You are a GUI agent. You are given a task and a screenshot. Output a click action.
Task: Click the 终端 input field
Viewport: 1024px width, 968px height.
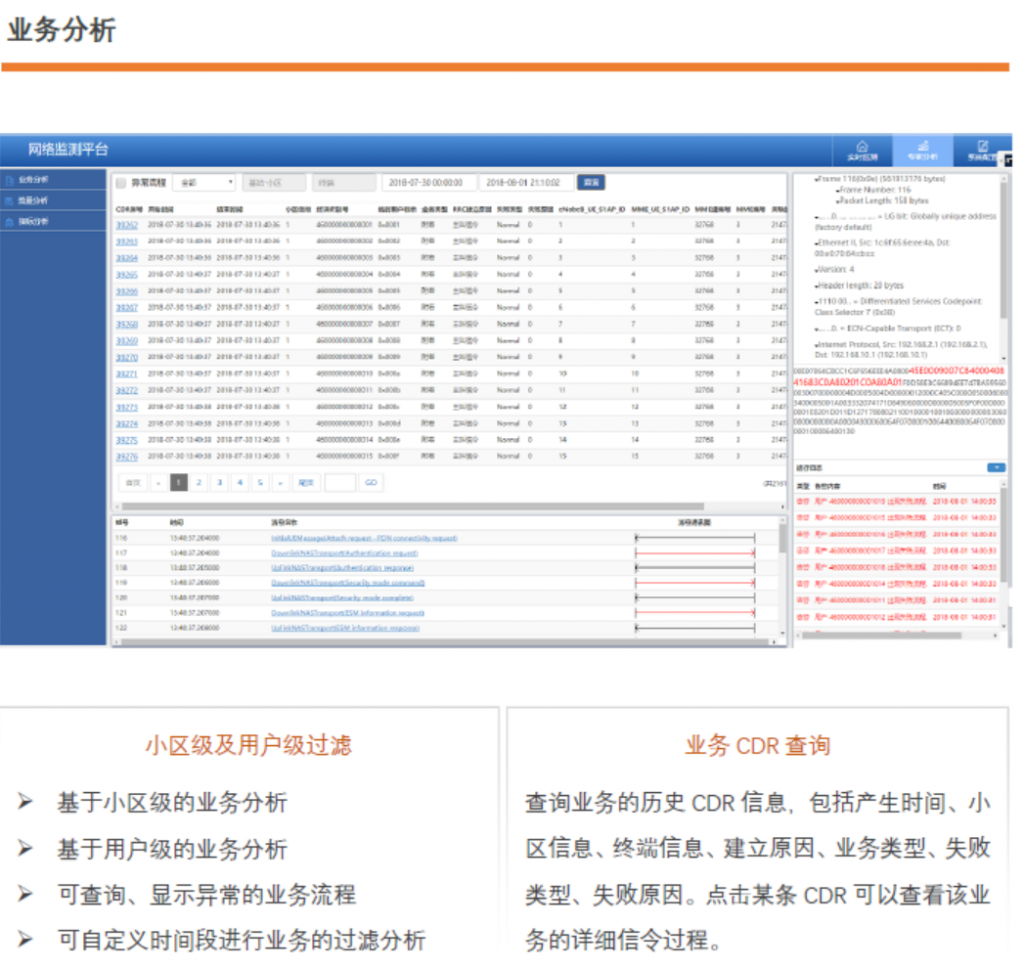point(344,183)
